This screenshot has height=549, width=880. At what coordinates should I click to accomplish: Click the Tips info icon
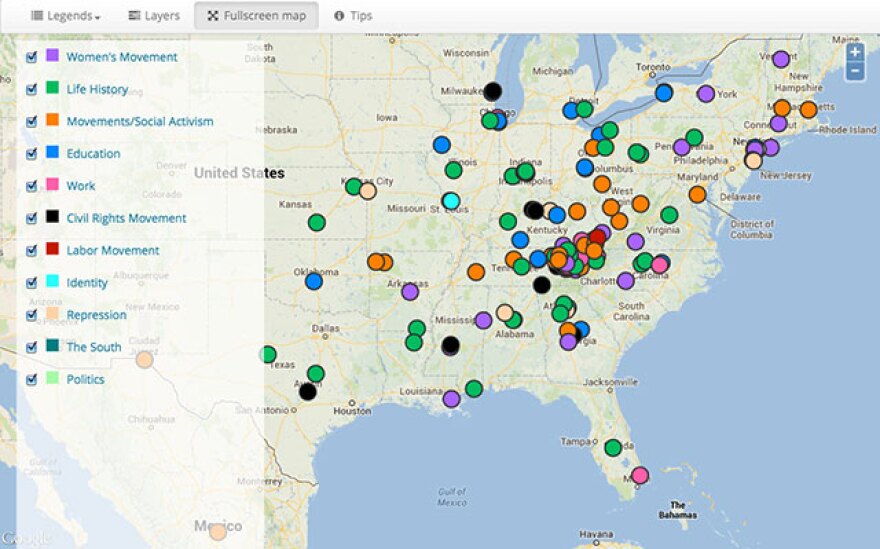pyautogui.click(x=339, y=16)
